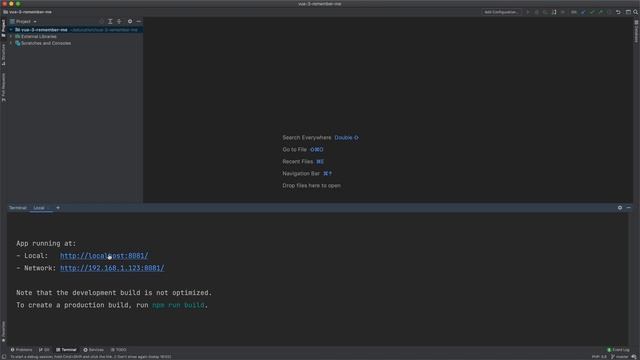The image size is (640, 360).
Task: Click the Go to File hint text
Action: pyautogui.click(x=294, y=149)
